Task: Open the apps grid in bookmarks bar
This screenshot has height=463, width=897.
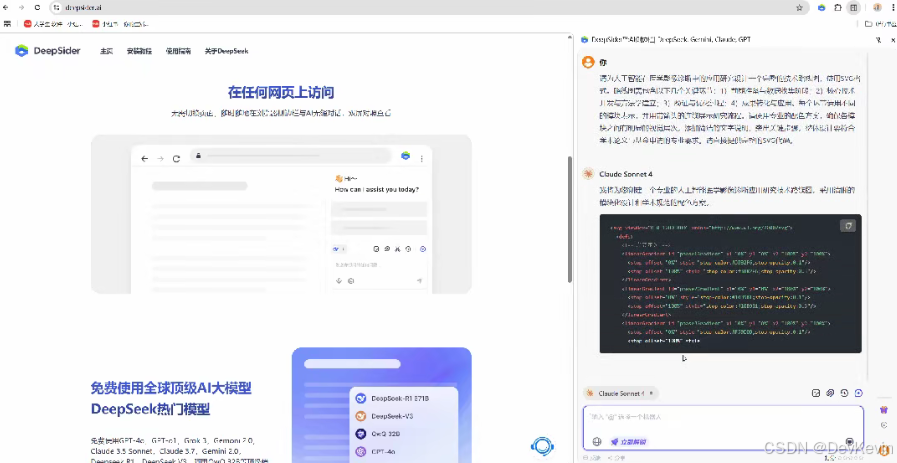Action: (x=7, y=24)
